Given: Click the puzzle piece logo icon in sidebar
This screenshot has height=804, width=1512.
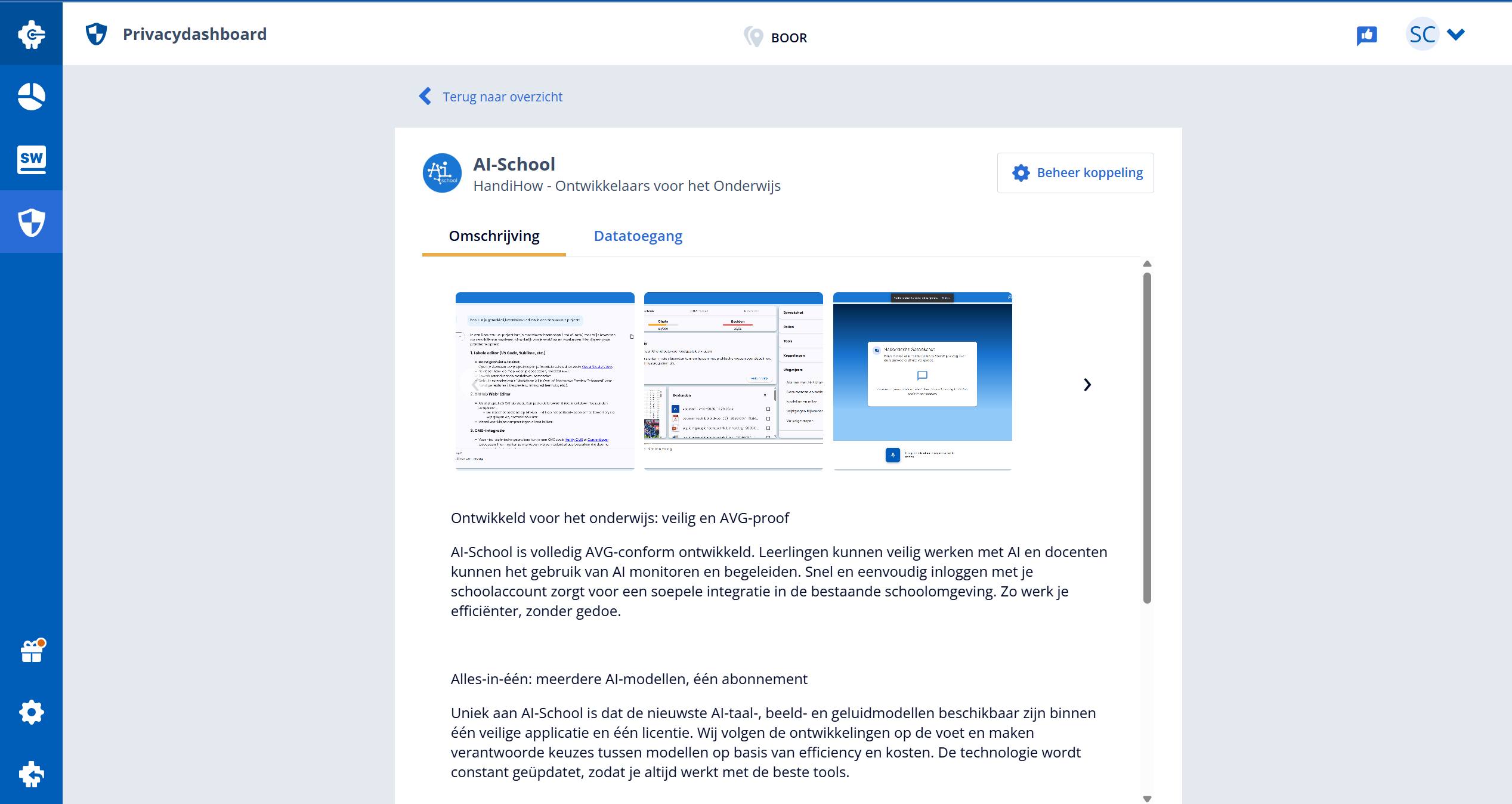Looking at the screenshot, I should pyautogui.click(x=31, y=35).
